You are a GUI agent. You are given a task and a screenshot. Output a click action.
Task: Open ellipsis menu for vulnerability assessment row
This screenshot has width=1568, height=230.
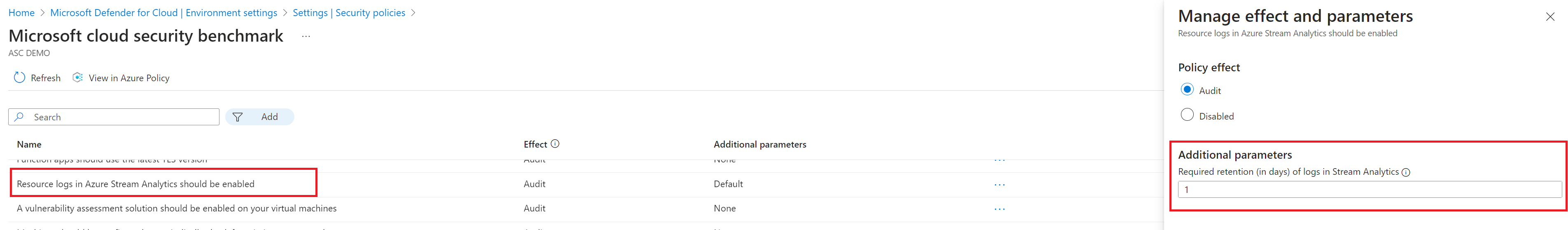click(x=999, y=209)
